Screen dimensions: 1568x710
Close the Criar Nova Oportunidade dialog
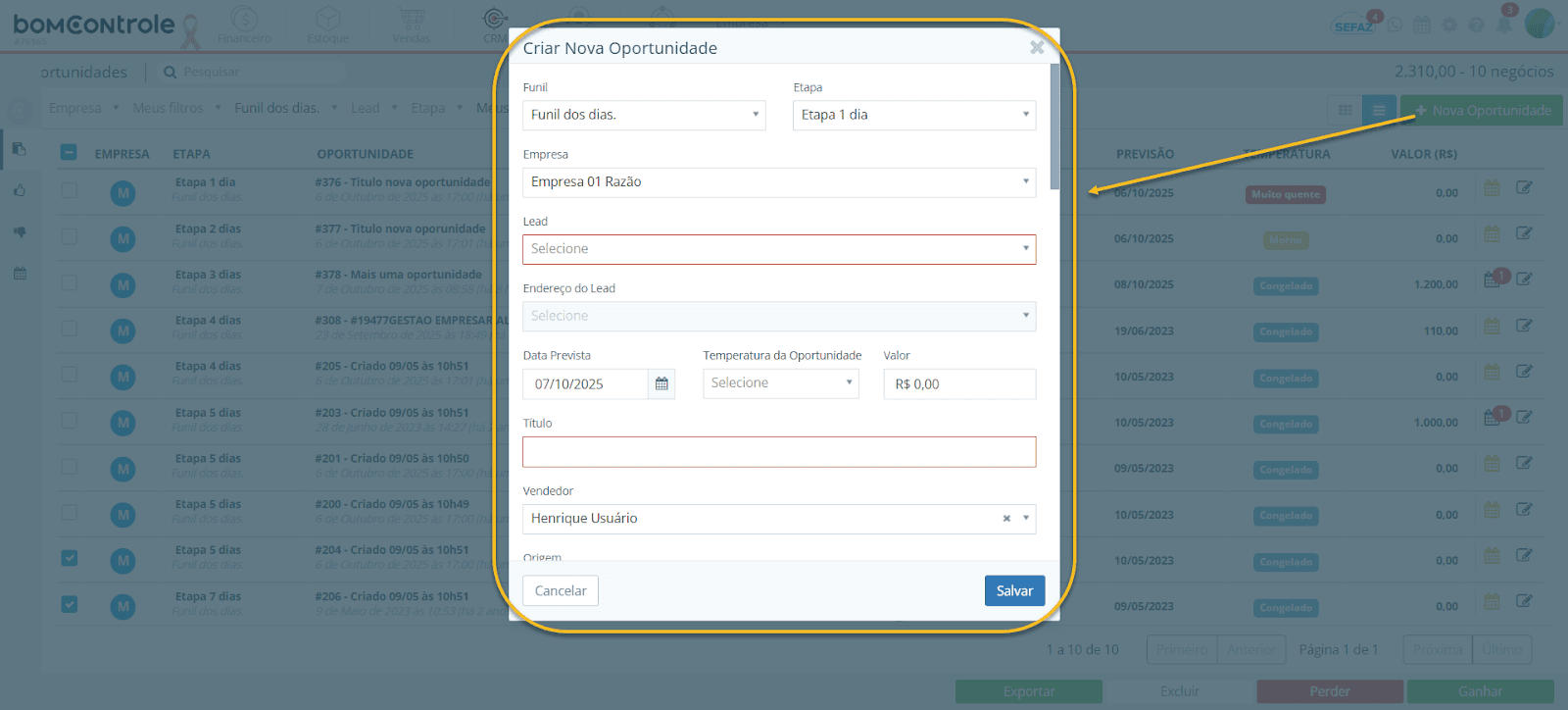pos(1037,47)
